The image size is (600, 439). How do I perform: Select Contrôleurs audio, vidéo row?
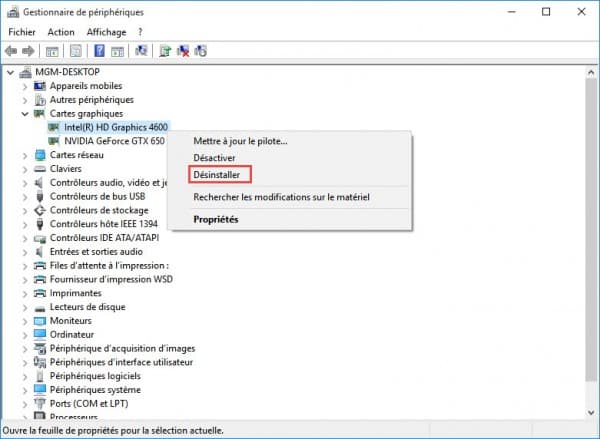coord(109,183)
